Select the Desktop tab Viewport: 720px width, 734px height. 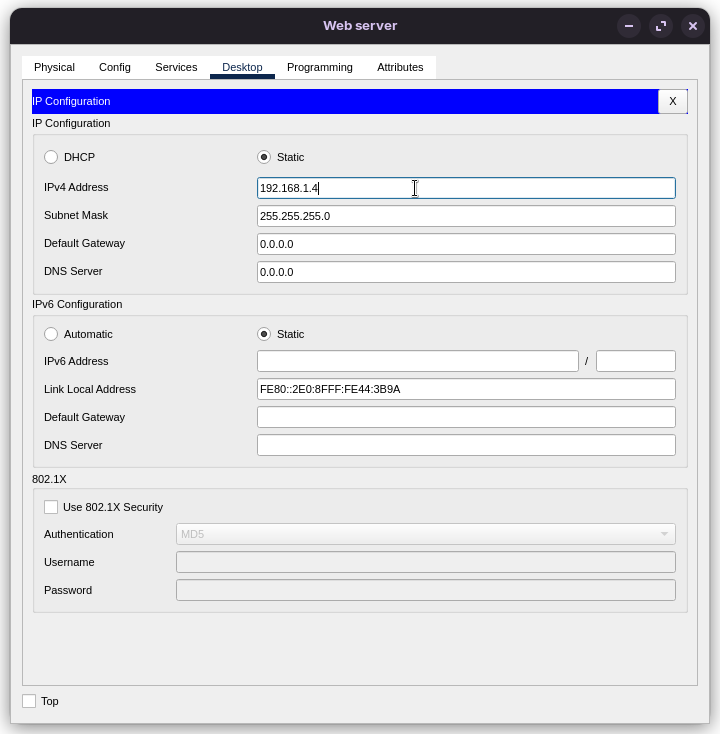(x=242, y=67)
